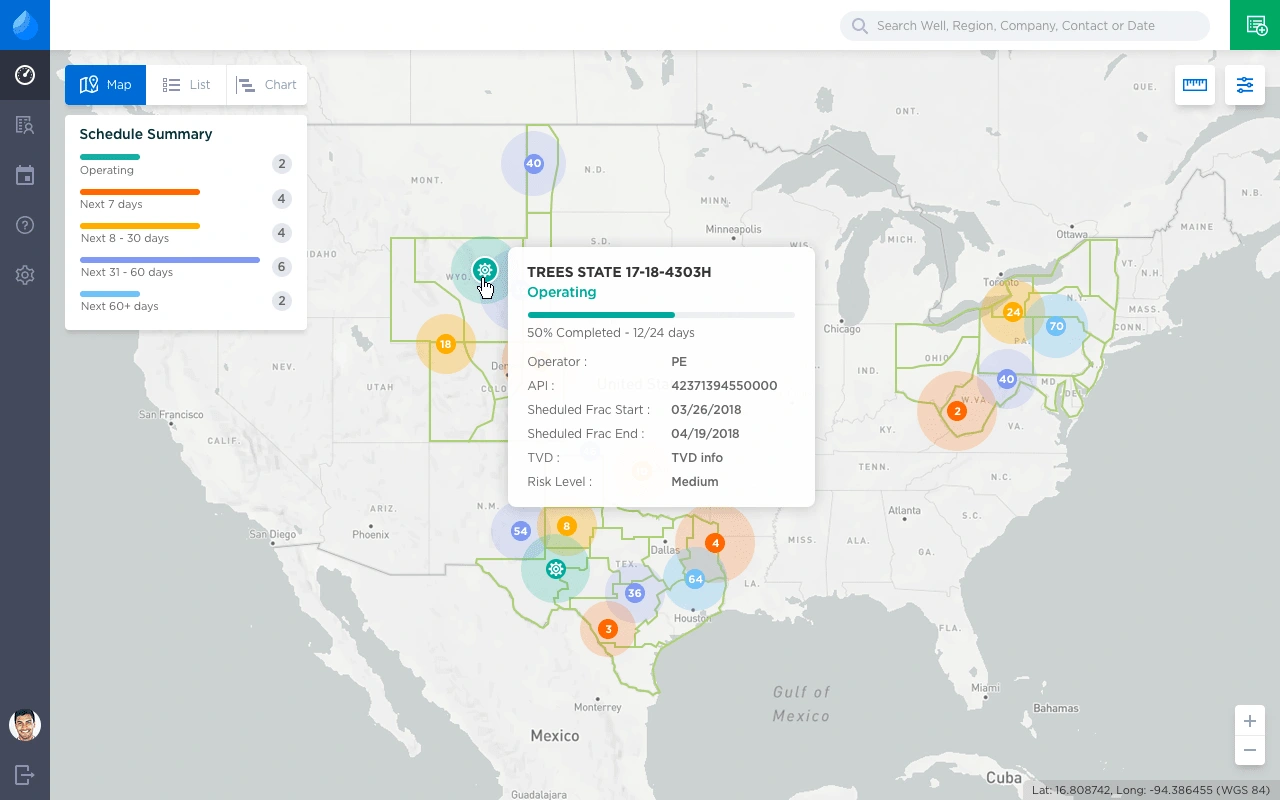Click the Next 7 days summary row
This screenshot has width=1280, height=800.
(186, 198)
